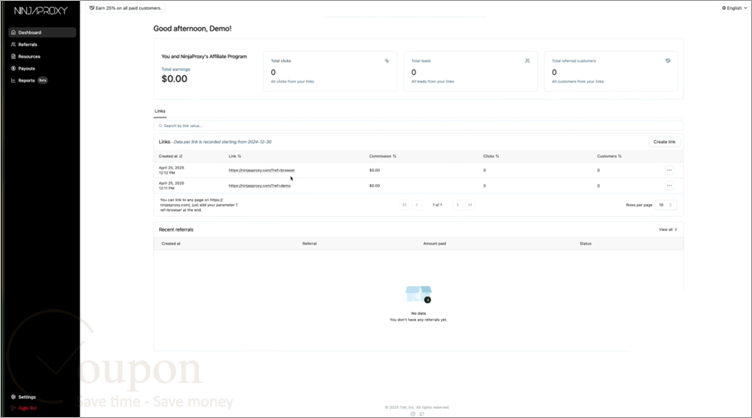Image resolution: width=752 pixels, height=418 pixels.
Task: Click the Total leads card
Action: [x=470, y=71]
